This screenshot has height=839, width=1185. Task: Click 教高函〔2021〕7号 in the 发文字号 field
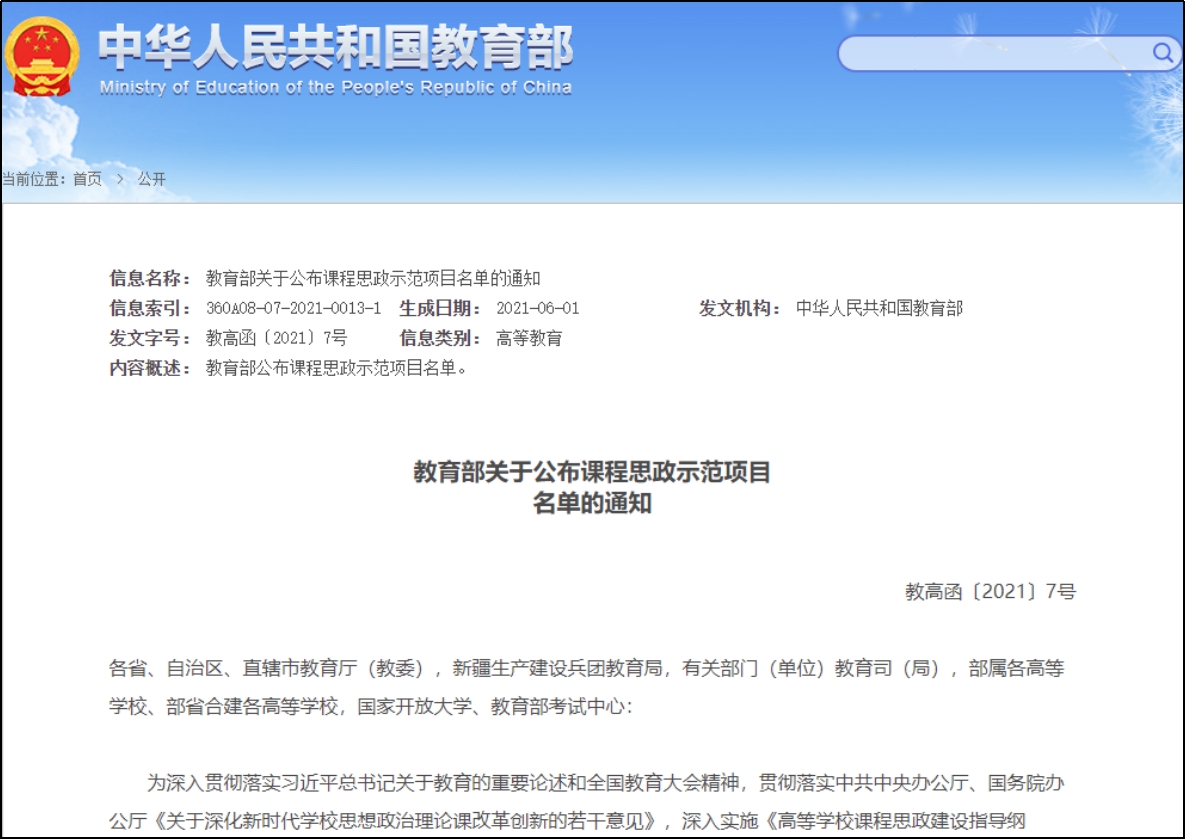276,338
